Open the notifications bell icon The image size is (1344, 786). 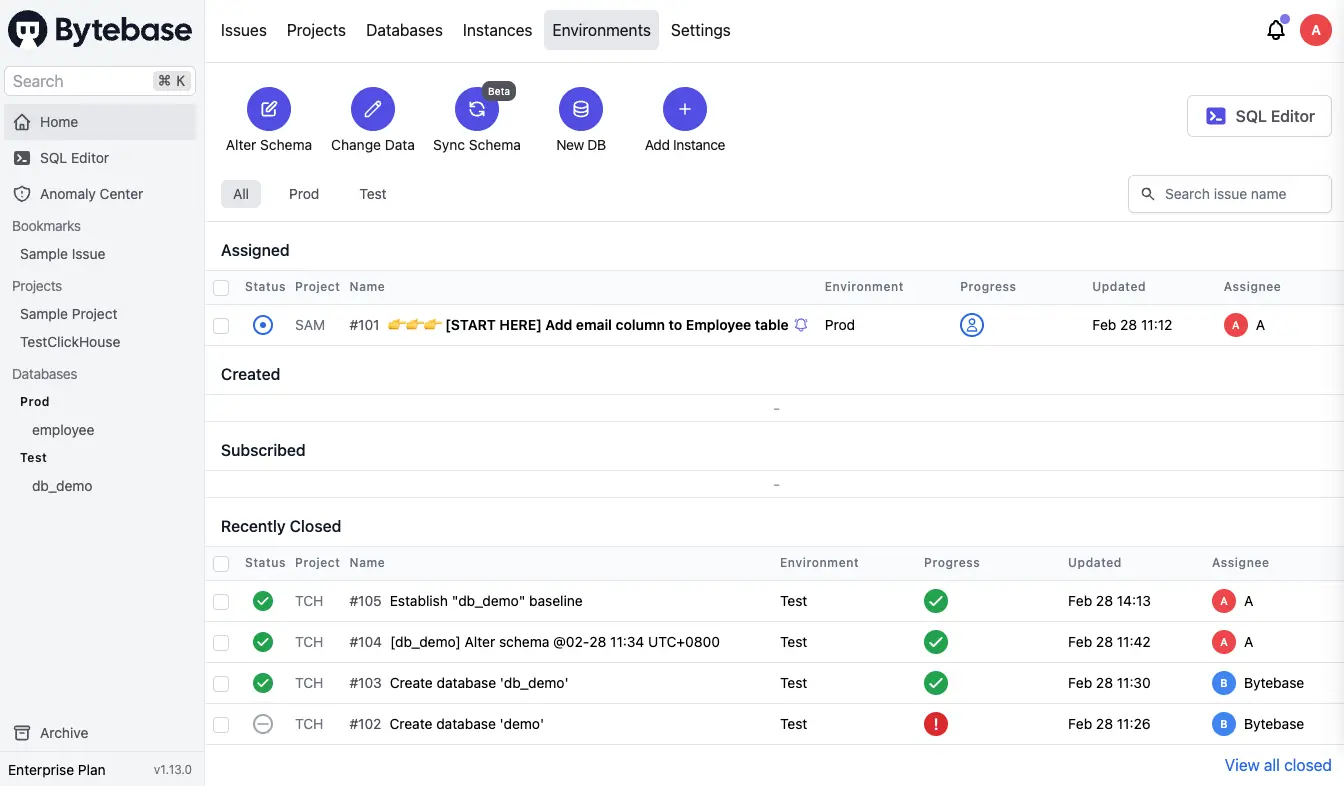tap(1276, 30)
